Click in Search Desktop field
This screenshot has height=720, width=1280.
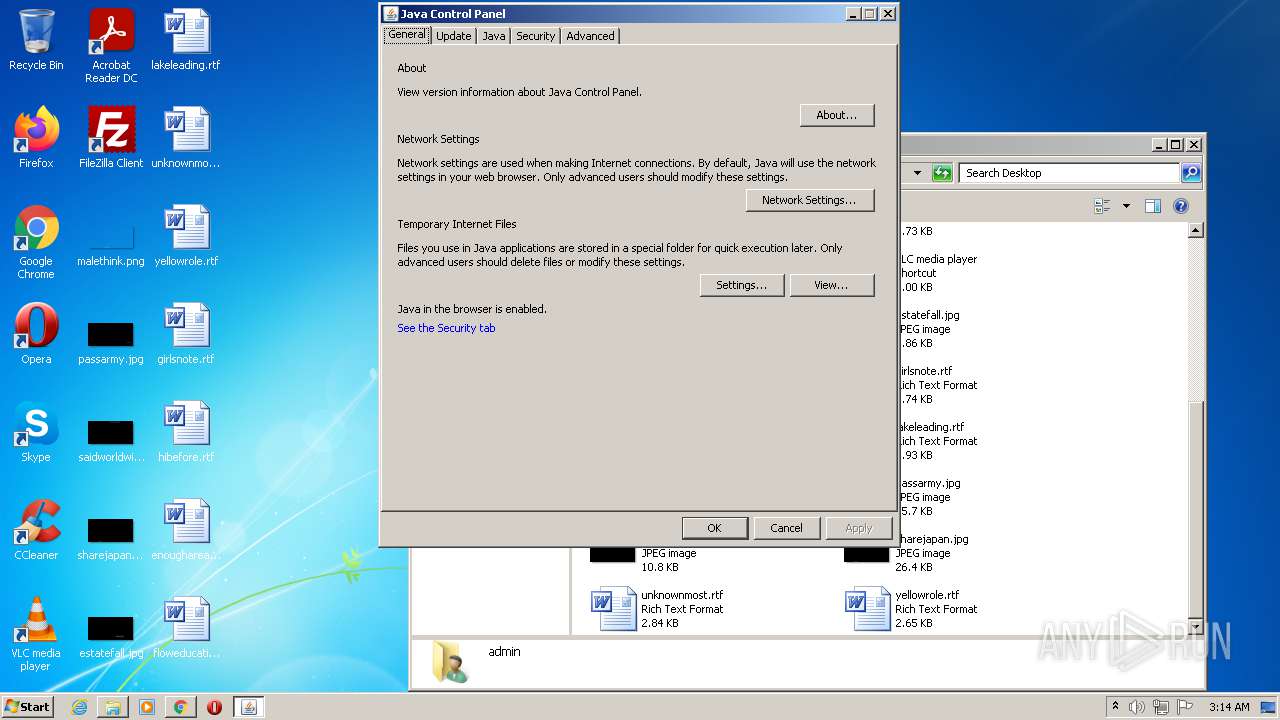tap(1069, 173)
